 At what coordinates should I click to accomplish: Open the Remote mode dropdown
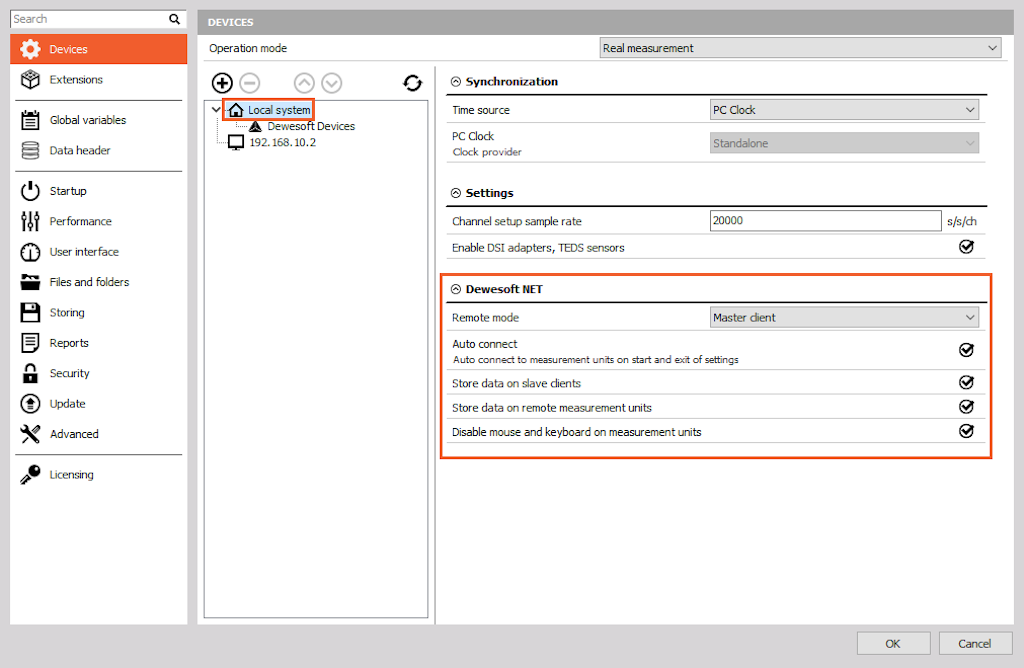pyautogui.click(x=844, y=317)
